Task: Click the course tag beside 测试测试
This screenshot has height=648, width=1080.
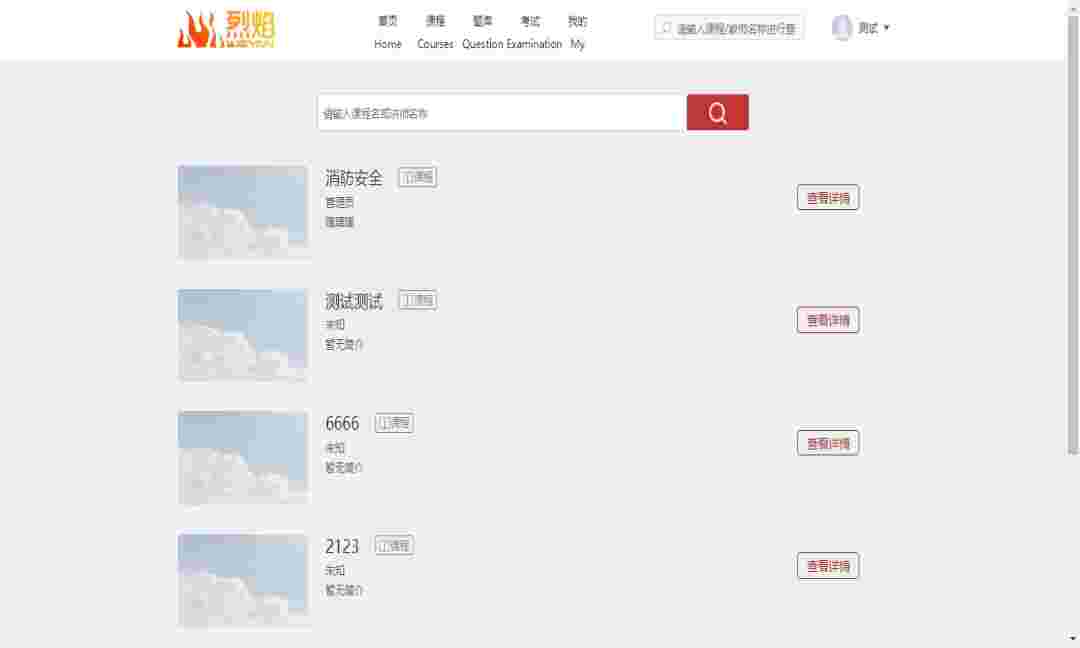Action: coord(417,300)
